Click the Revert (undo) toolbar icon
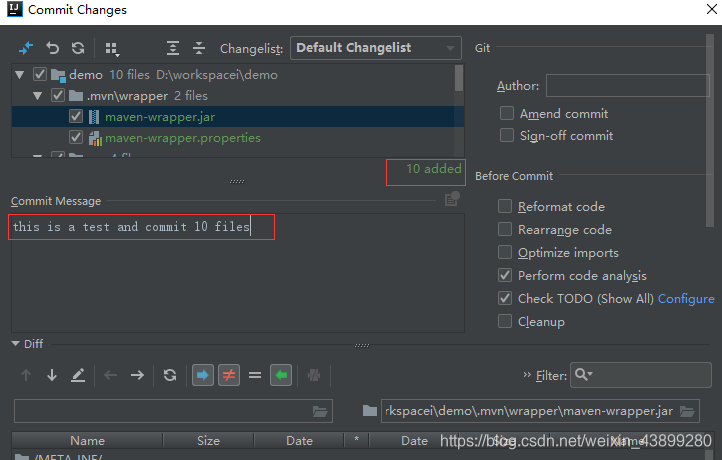This screenshot has height=460, width=722. (x=52, y=48)
